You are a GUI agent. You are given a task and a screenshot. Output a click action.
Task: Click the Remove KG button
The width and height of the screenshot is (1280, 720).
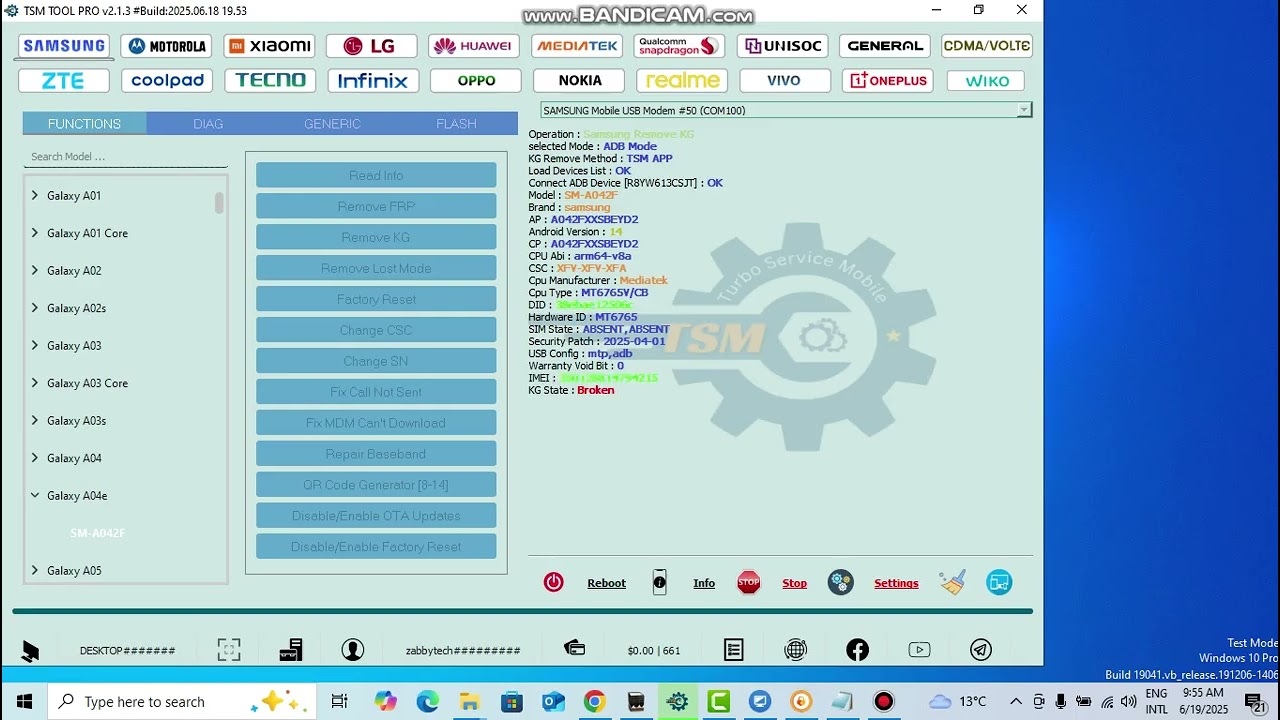(x=376, y=237)
